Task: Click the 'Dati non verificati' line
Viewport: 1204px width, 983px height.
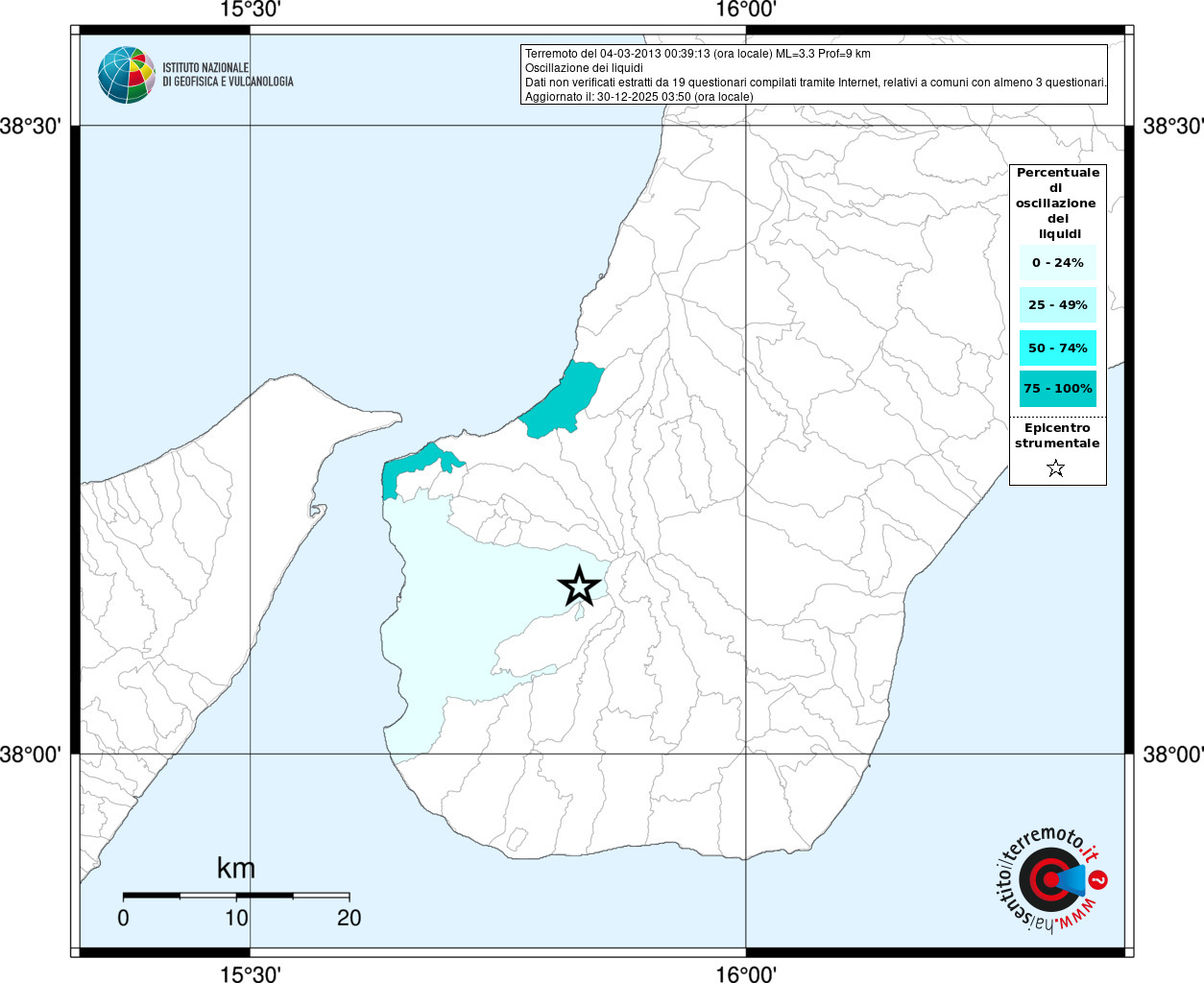Action: point(816,83)
